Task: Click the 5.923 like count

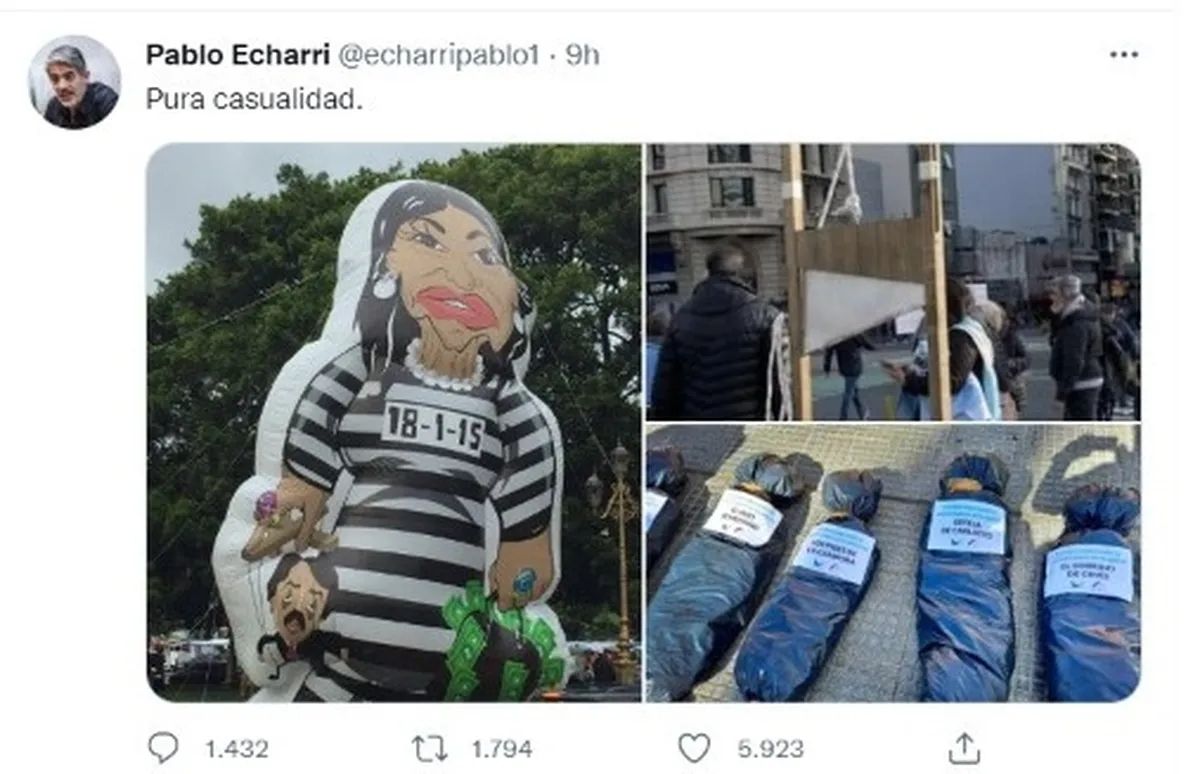Action: [770, 748]
